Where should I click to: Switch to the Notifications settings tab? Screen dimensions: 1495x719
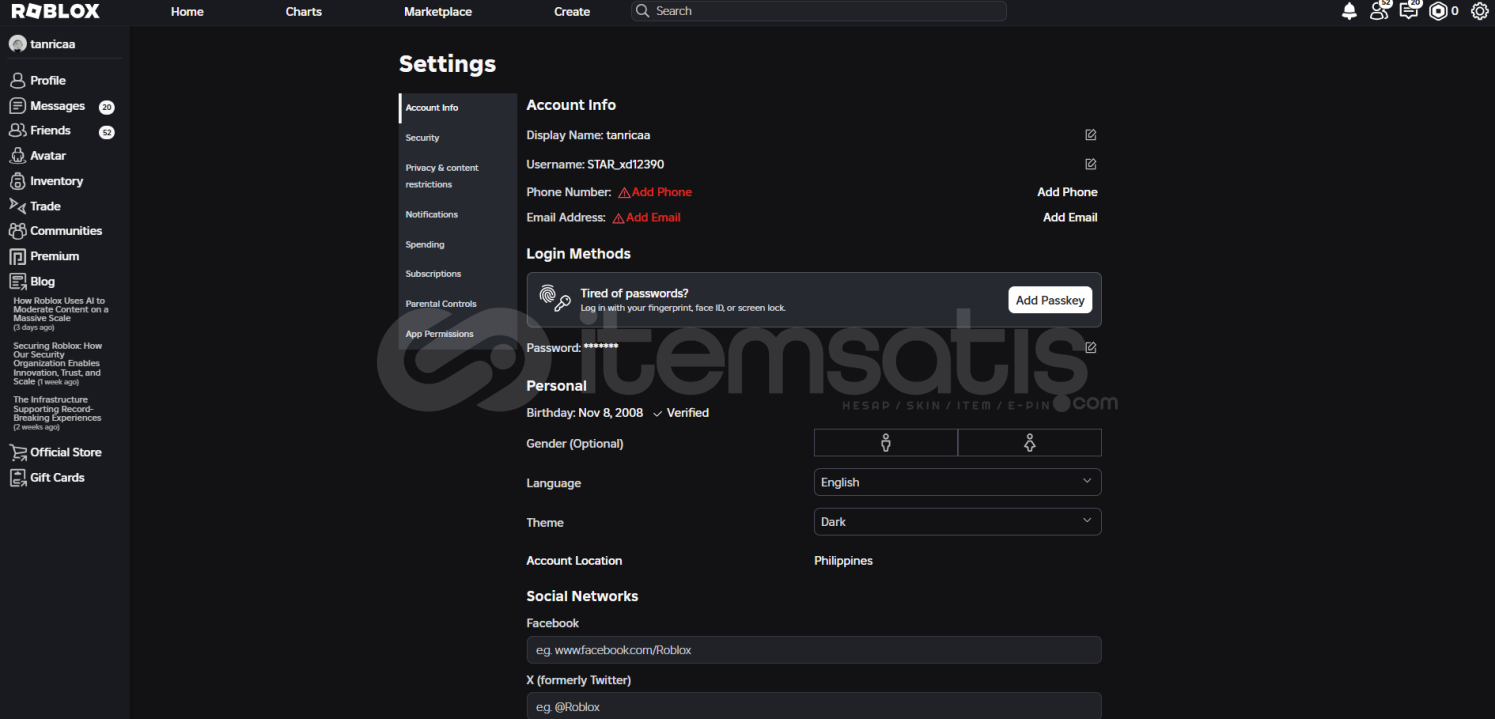click(x=458, y=215)
